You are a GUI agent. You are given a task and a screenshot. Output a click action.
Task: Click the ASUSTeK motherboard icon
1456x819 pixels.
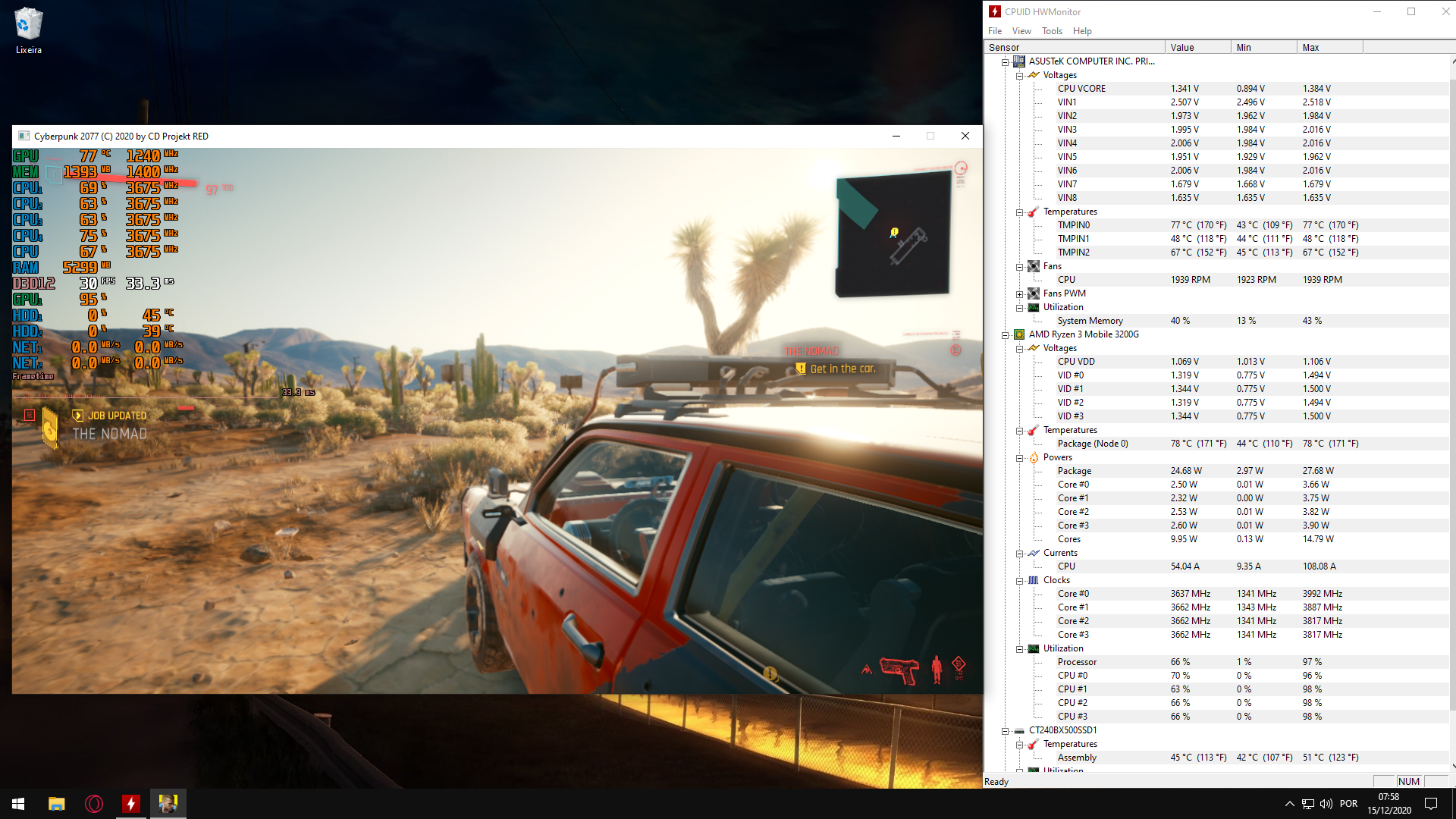1019,61
